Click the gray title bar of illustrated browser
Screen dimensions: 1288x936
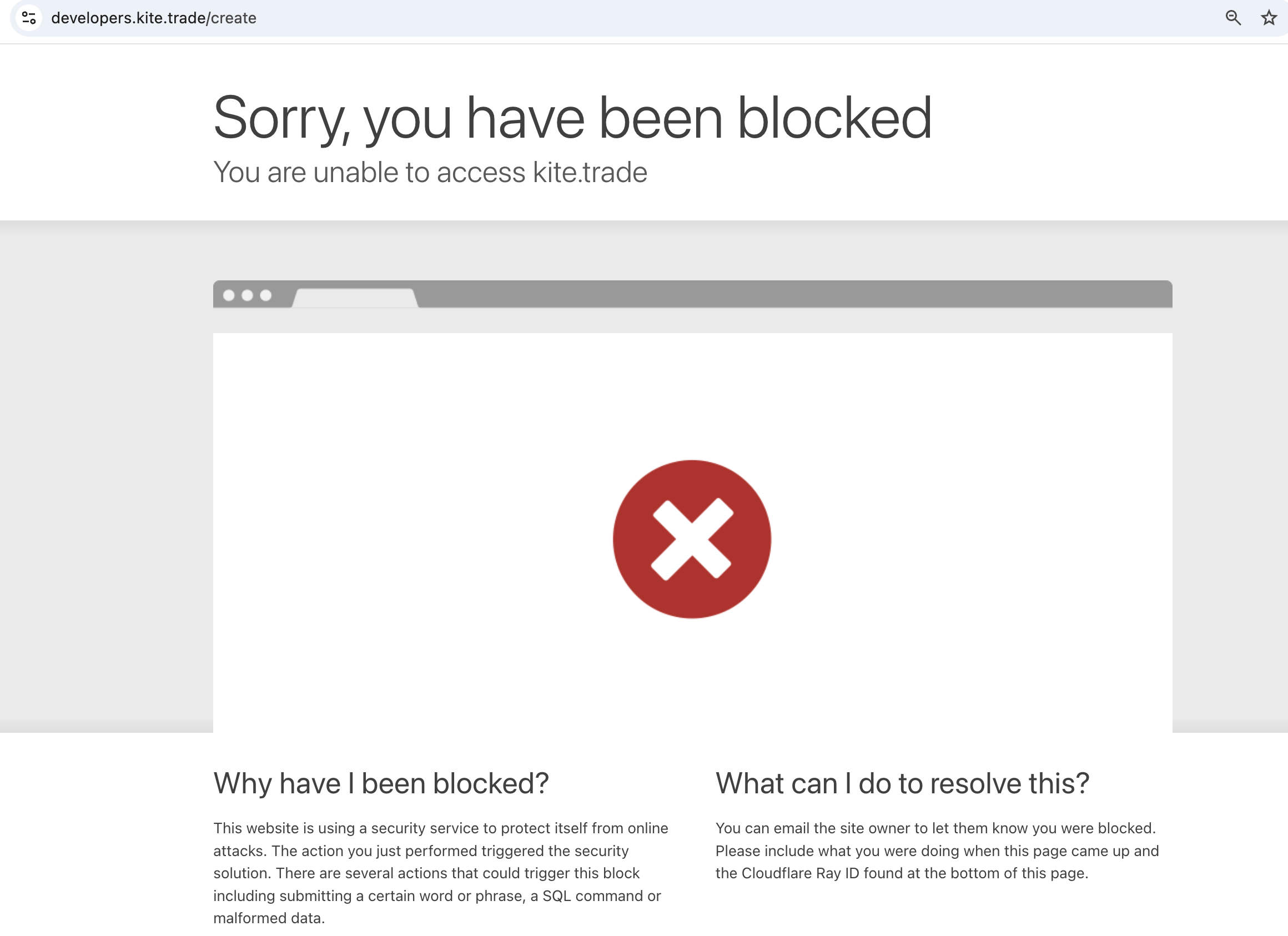point(795,294)
